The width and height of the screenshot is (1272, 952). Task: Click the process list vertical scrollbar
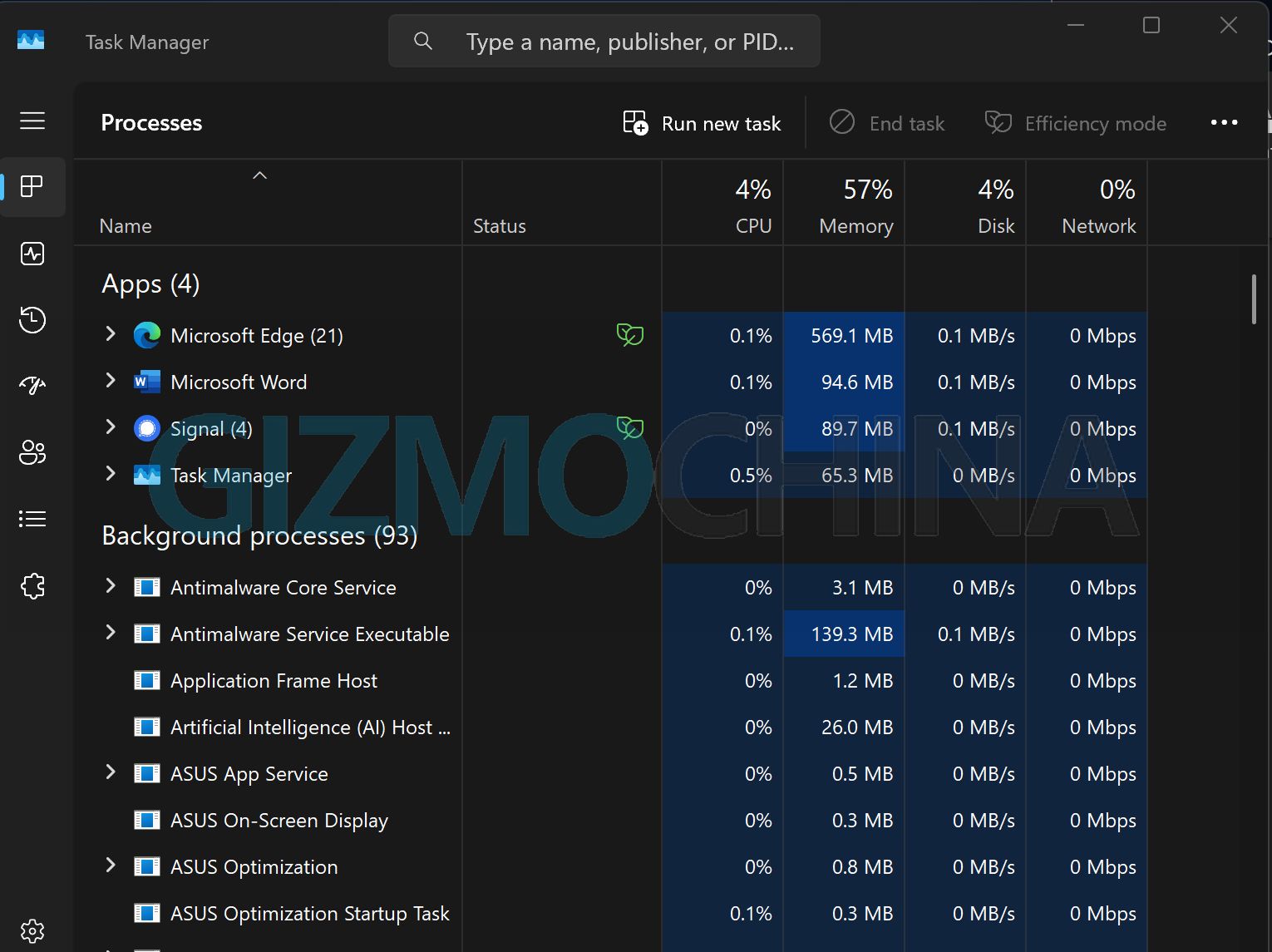click(1254, 299)
